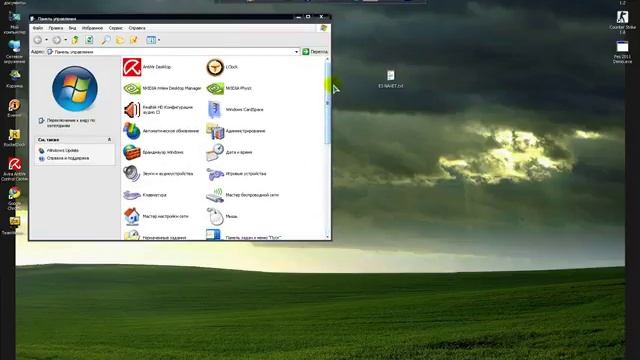This screenshot has width=640, height=360.
Task: Open the Избранное menu
Action: (92, 28)
